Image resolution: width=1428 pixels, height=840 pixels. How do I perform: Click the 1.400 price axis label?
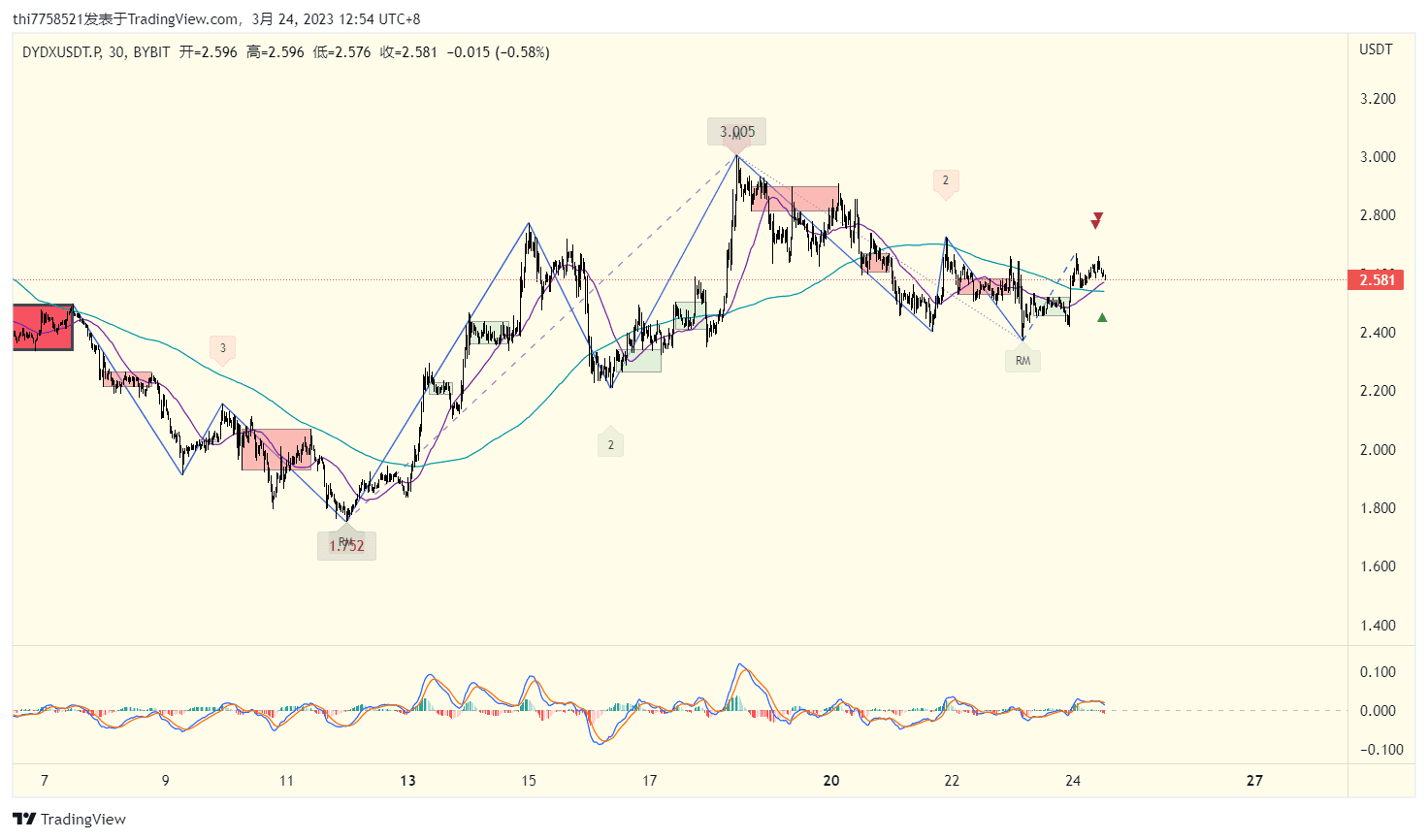pos(1378,626)
